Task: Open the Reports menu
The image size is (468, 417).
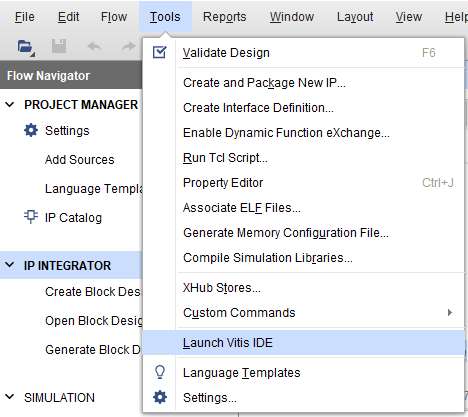Action: point(225,17)
